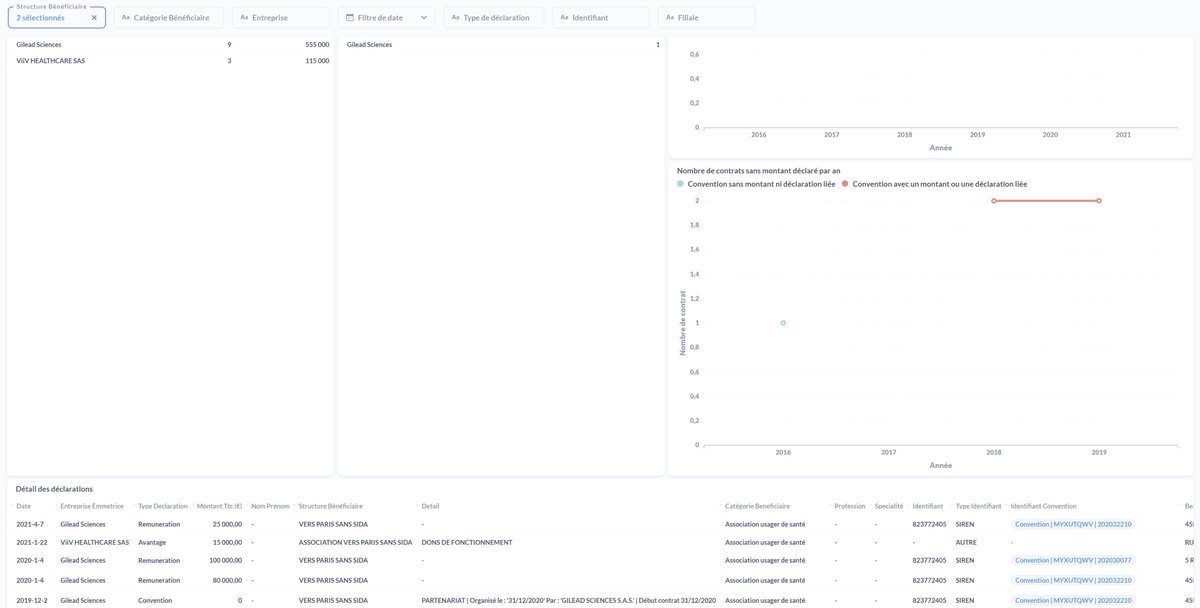Clear the Structure Bénéficiaire selection with the X

94,18
